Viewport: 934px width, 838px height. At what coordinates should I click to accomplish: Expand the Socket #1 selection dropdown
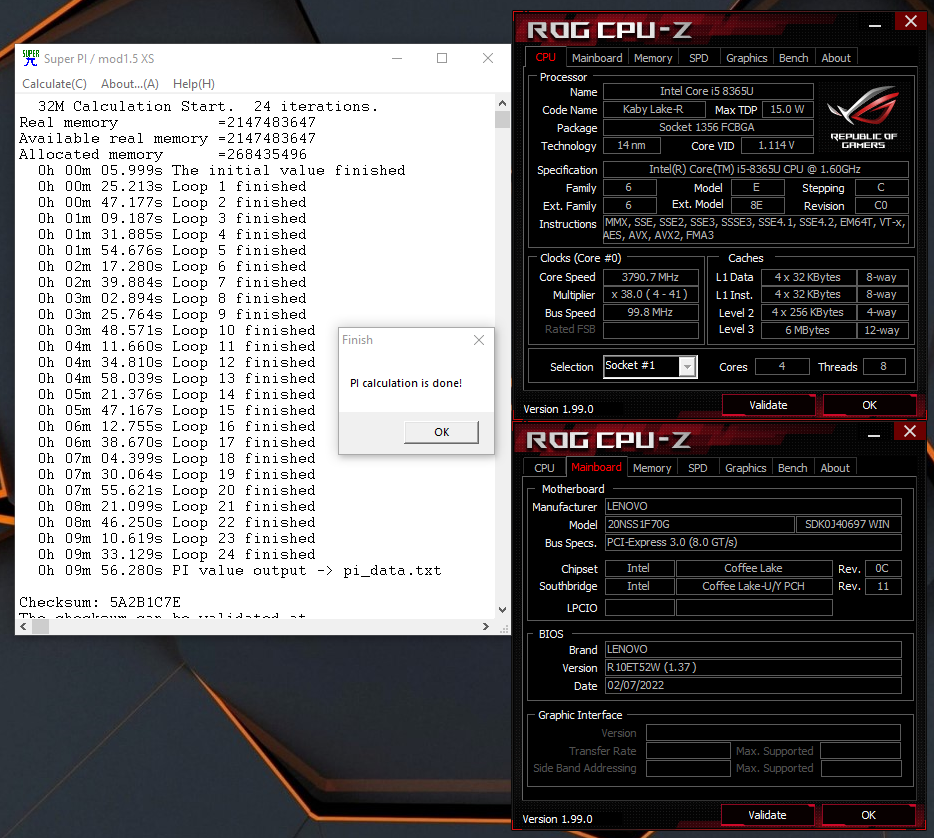687,366
